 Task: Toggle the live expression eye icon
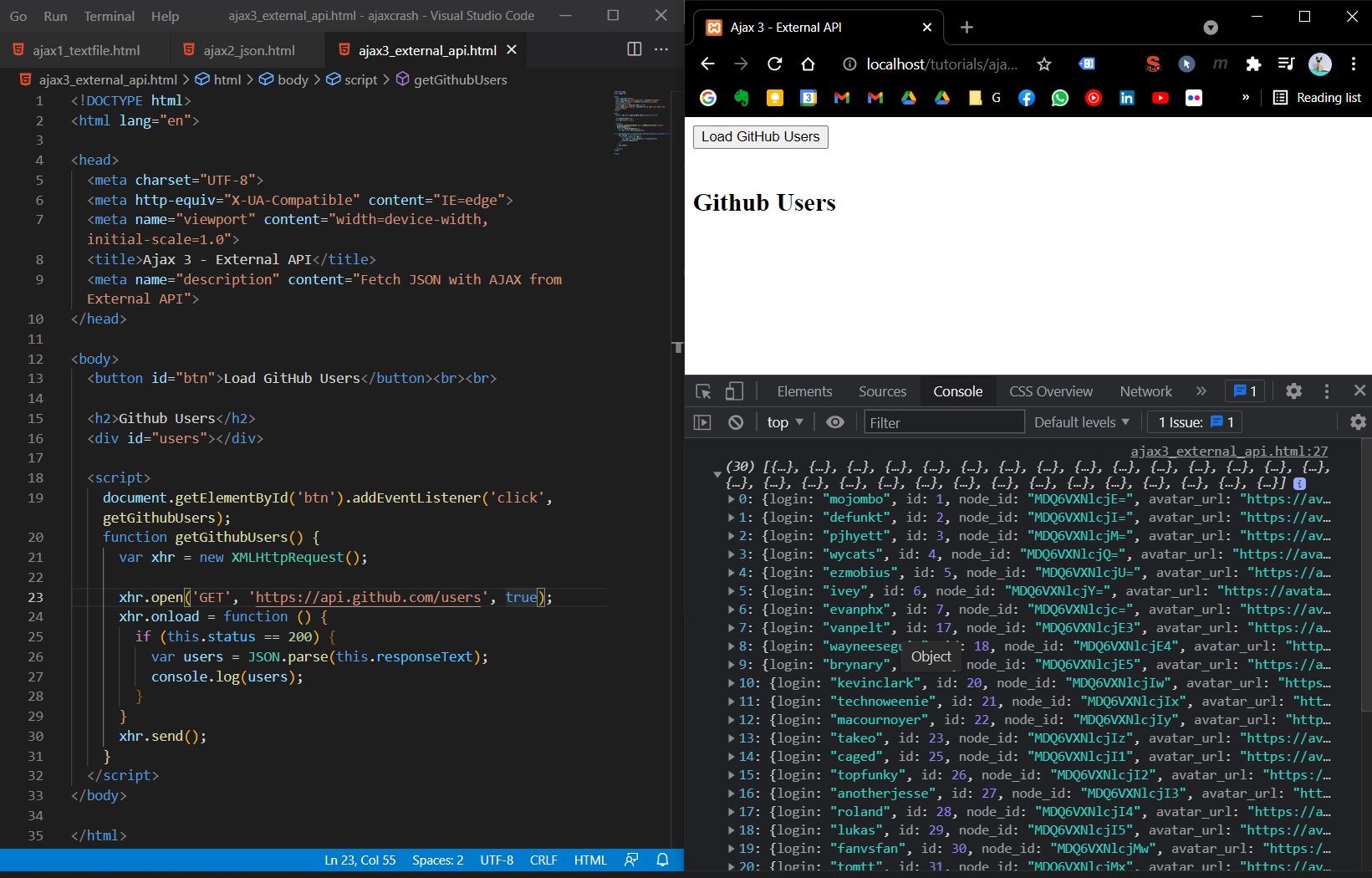pyautogui.click(x=835, y=422)
